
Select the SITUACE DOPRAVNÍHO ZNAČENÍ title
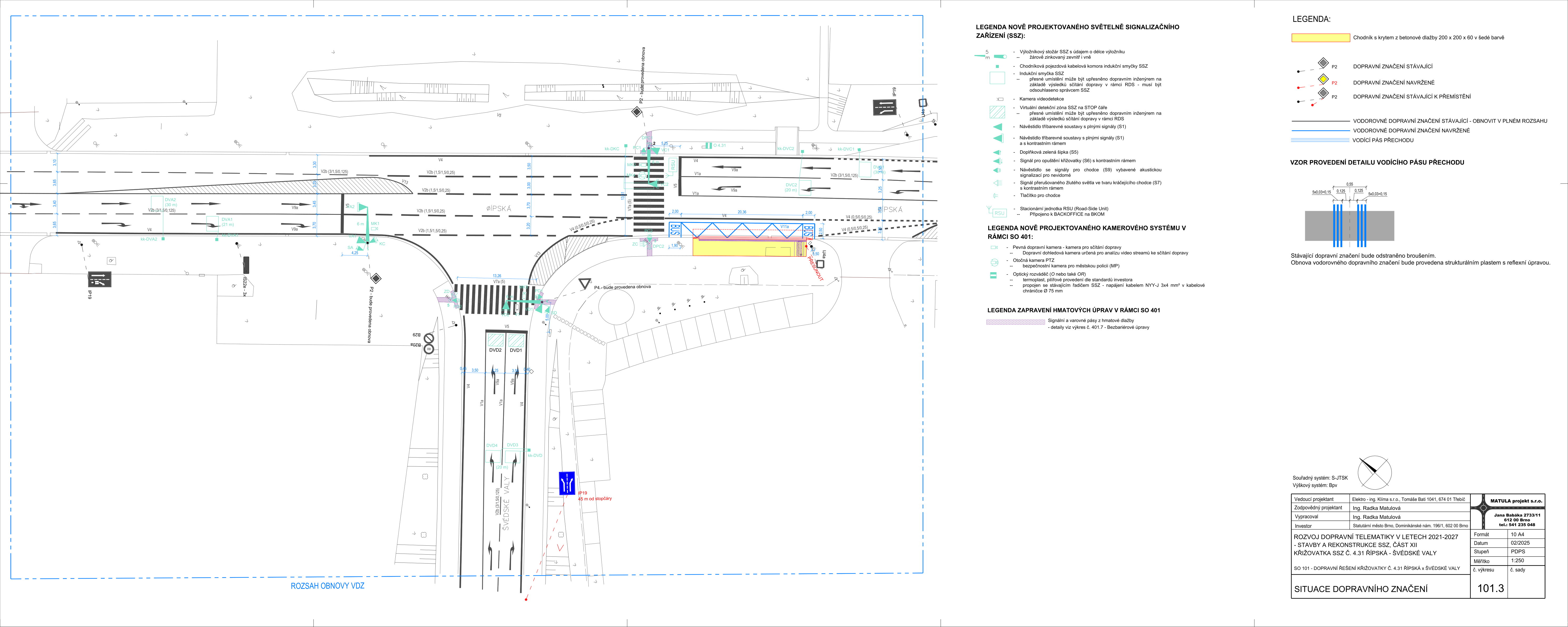point(1360,589)
